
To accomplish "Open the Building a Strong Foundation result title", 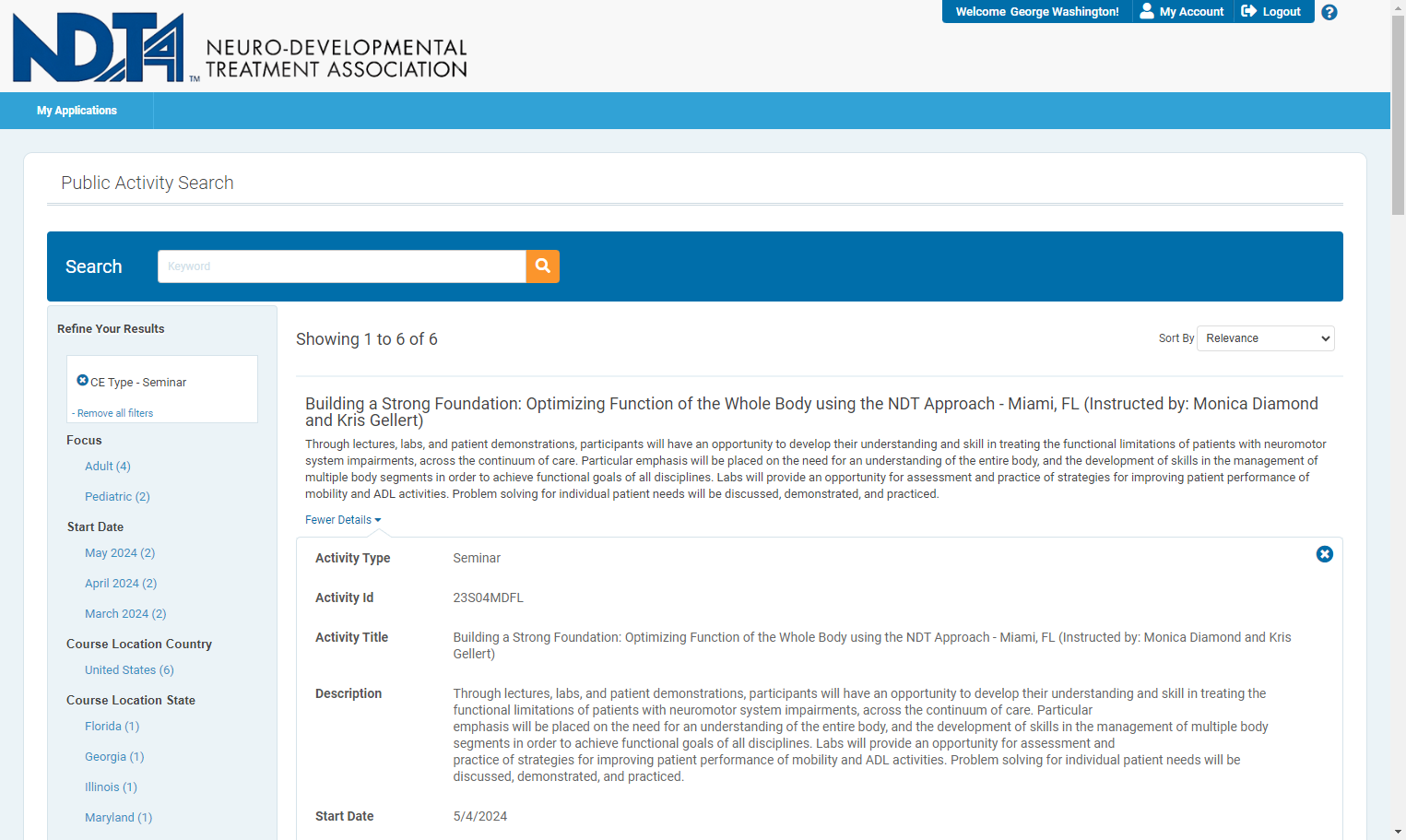I will pyautogui.click(x=811, y=411).
